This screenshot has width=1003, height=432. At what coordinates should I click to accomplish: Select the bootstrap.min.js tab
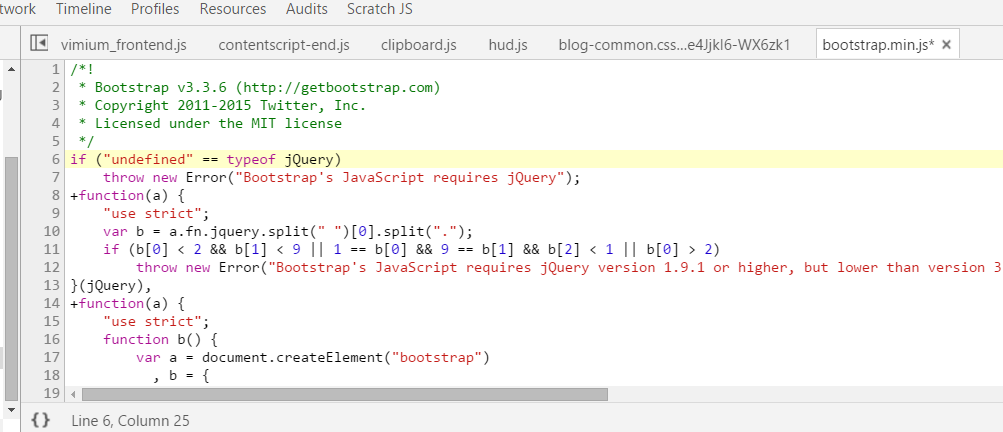click(878, 45)
